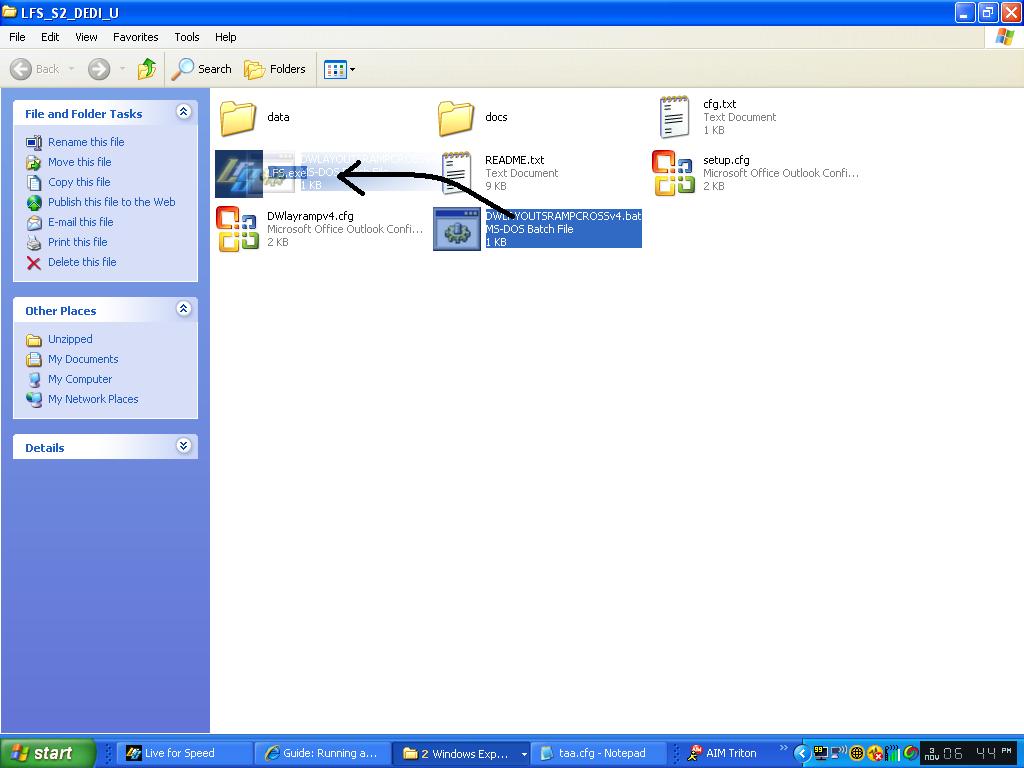Screen dimensions: 1024x768
Task: Click Copy this file
Action: 79,182
